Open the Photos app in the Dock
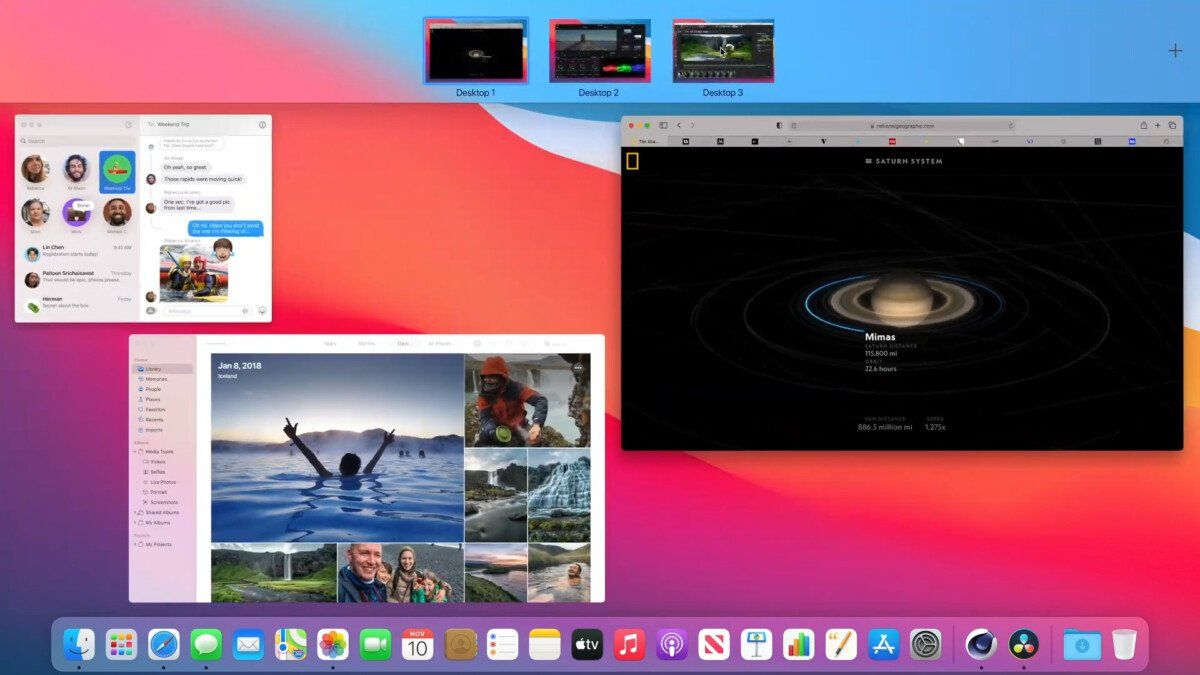 333,644
